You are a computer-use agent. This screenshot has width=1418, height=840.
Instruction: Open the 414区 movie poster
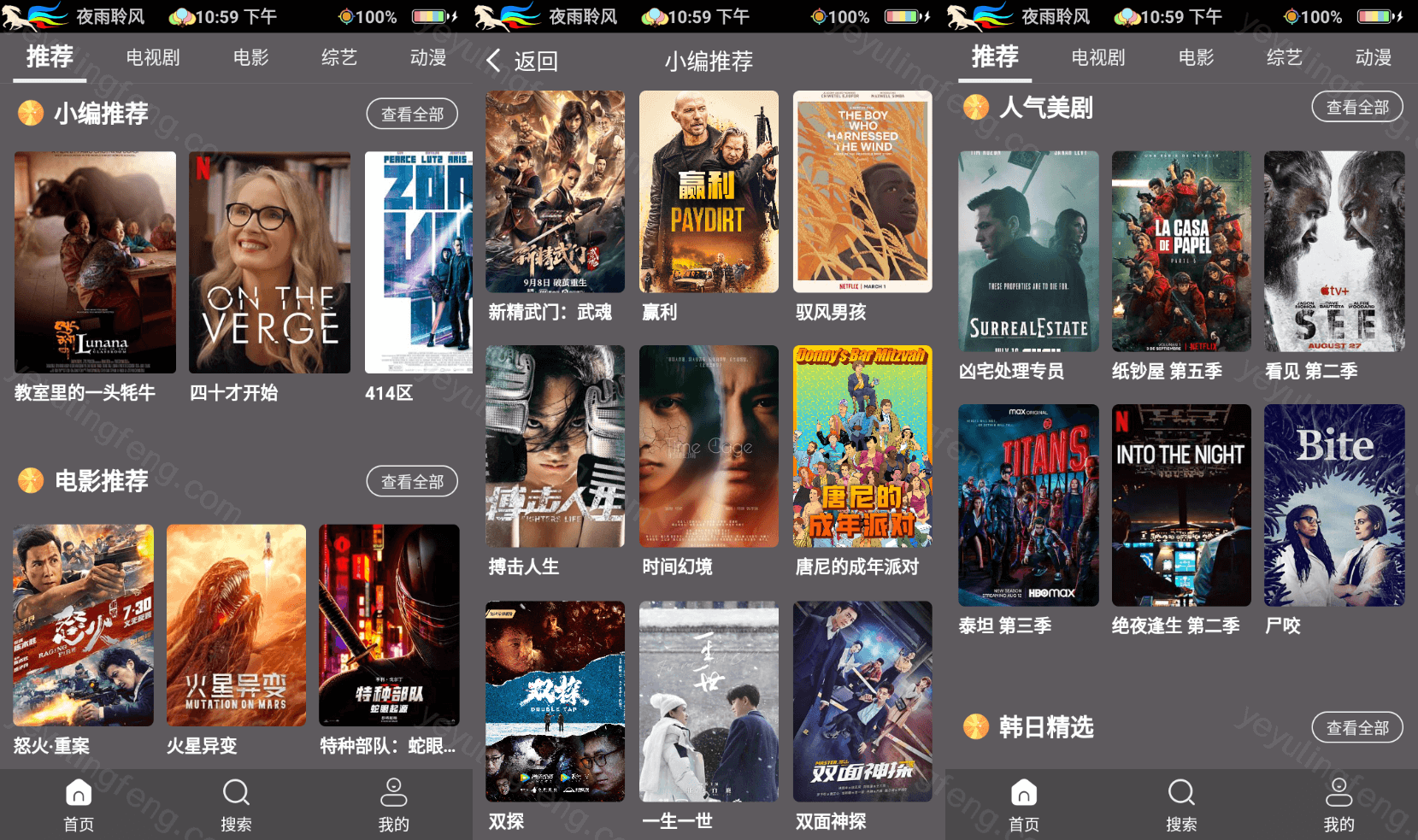coord(419,262)
